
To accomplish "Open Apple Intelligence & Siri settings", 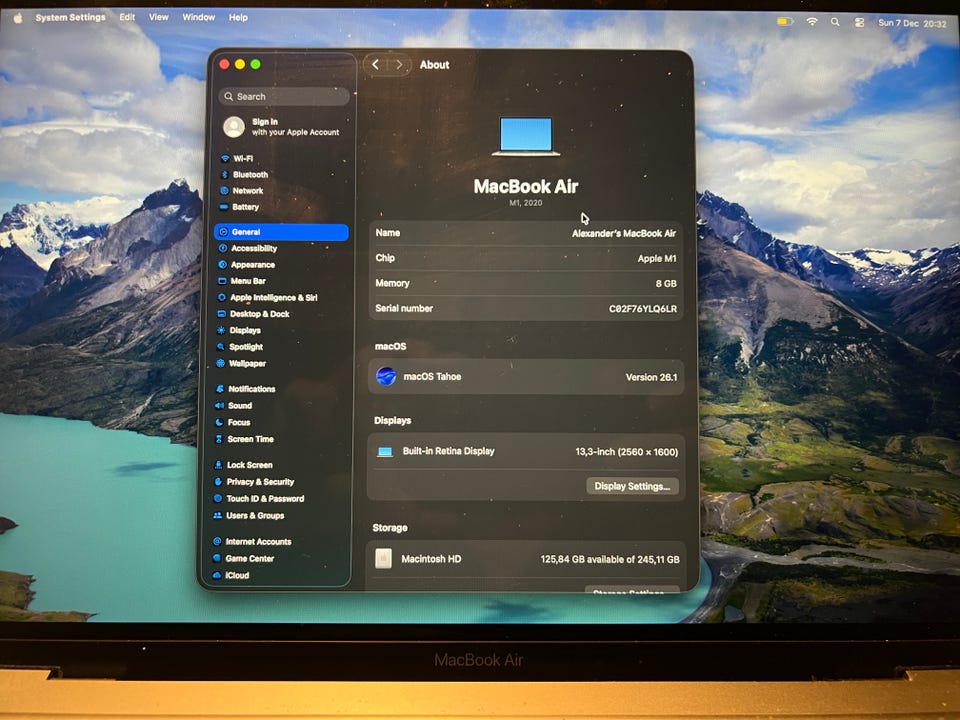I will 267,298.
